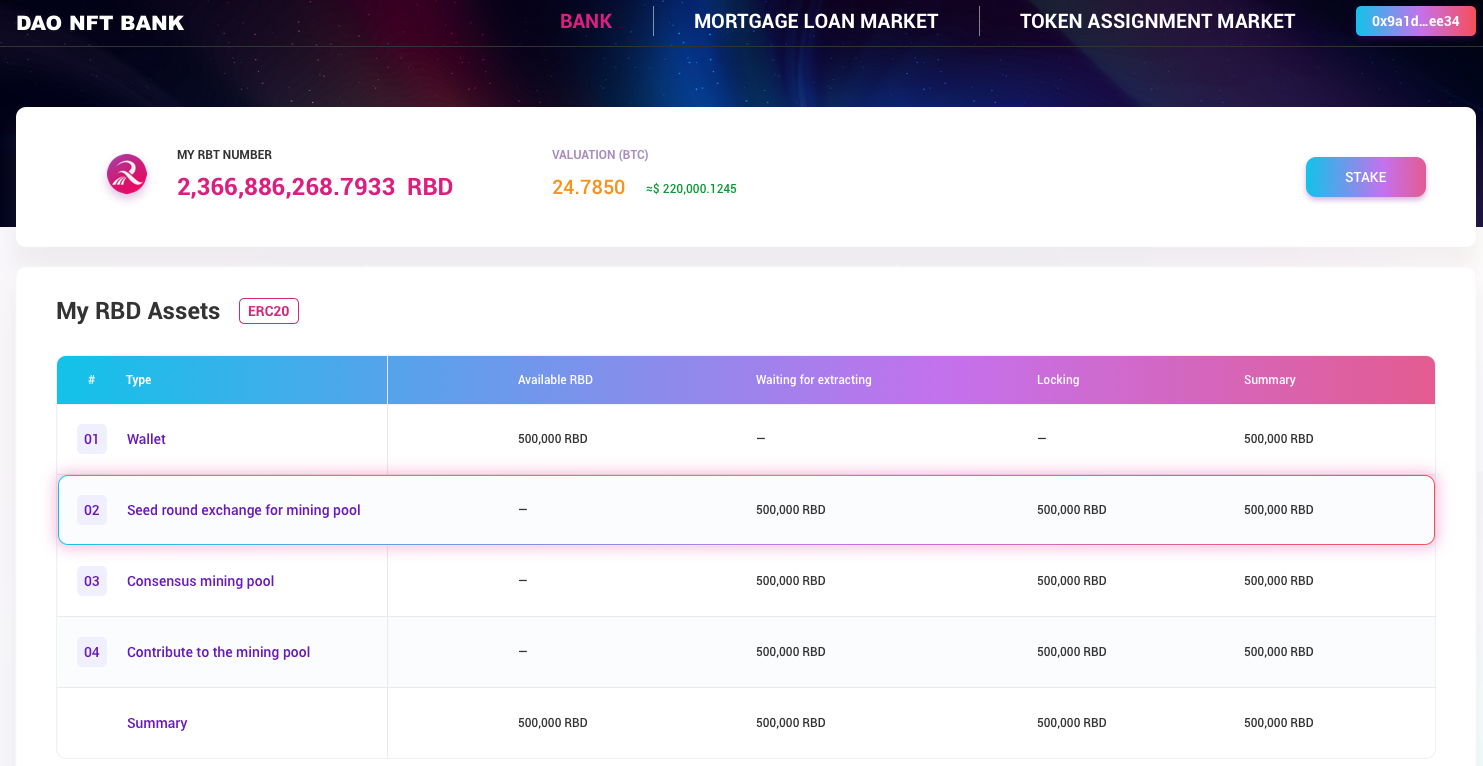Screen dimensions: 1483x766
Task: Click the My RBD Assets heading
Action: pyautogui.click(x=138, y=311)
